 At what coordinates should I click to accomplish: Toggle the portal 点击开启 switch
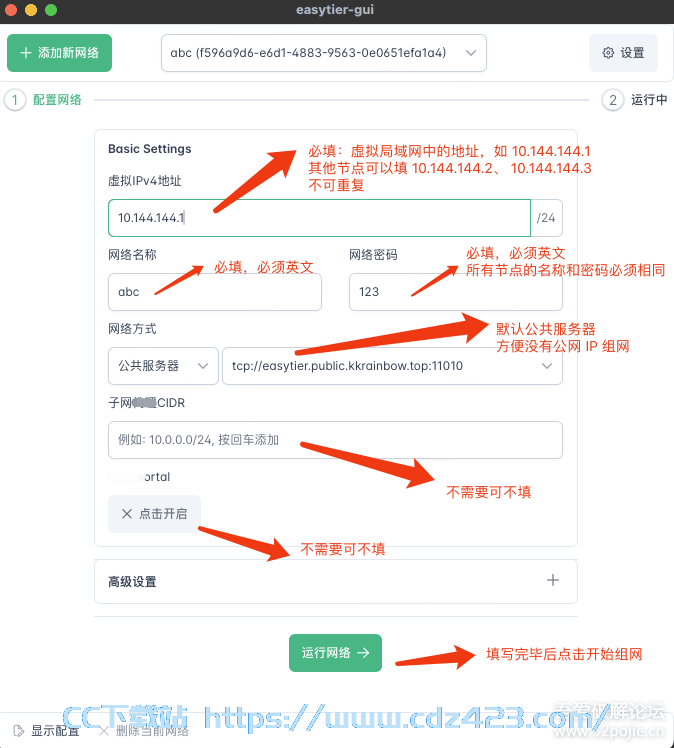154,514
